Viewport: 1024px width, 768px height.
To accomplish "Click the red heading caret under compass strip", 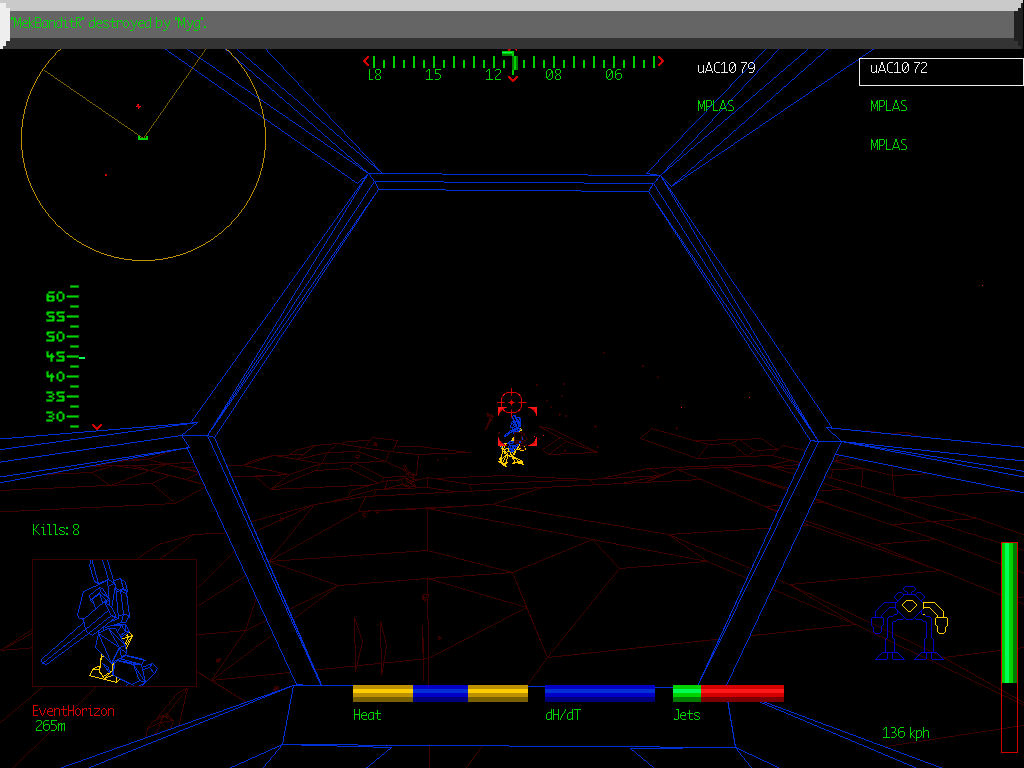I will click(x=513, y=79).
